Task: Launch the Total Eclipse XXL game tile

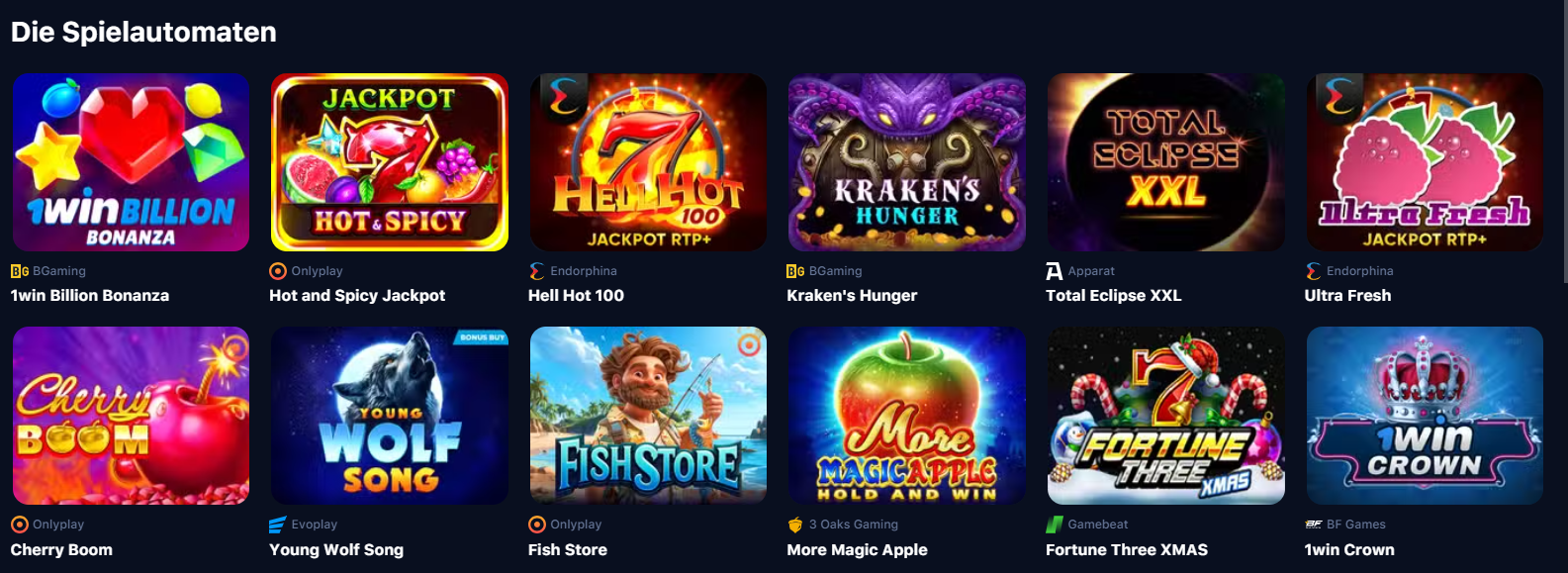Action: click(1165, 162)
